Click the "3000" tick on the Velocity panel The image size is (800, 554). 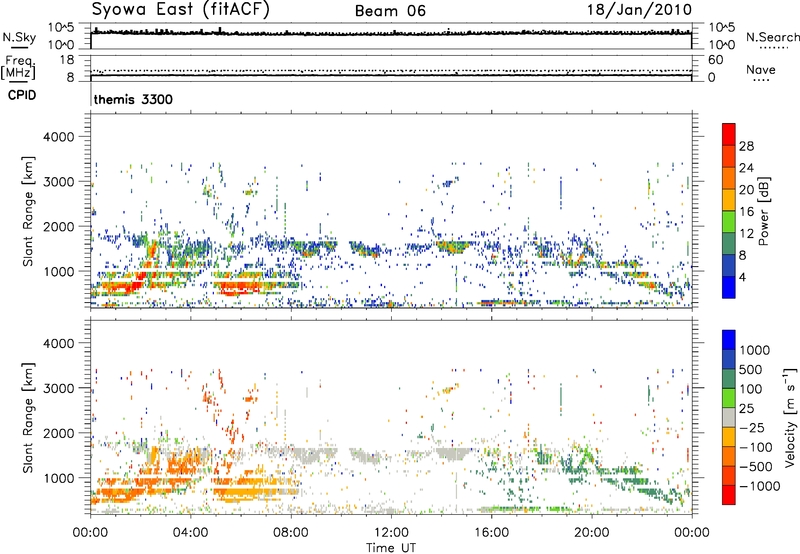coord(59,388)
